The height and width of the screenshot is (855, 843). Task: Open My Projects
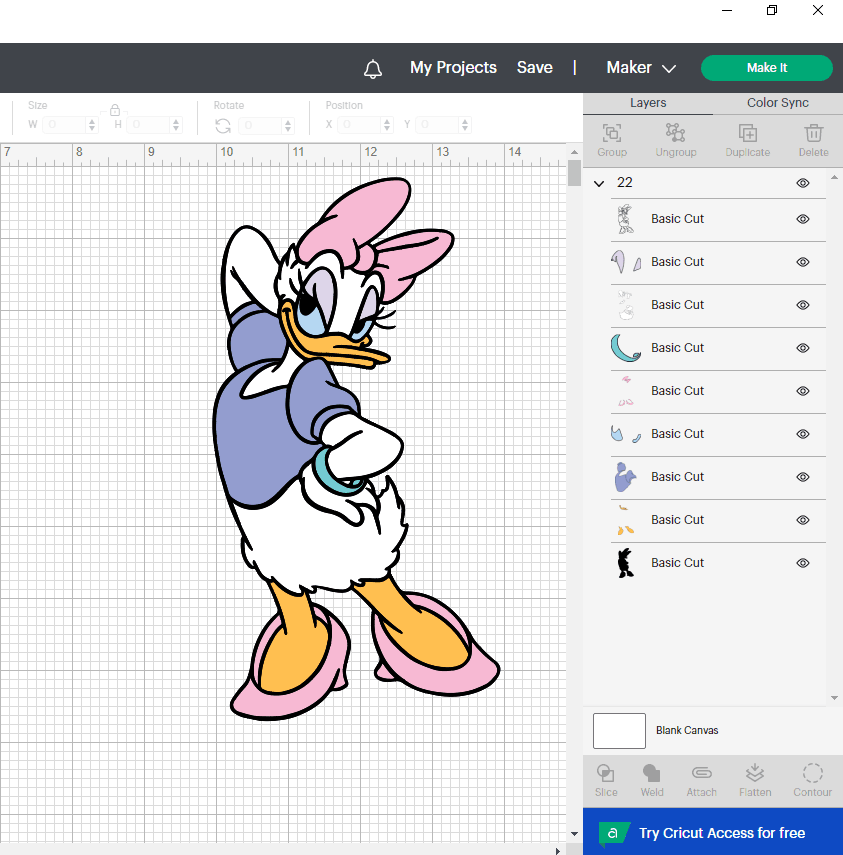[x=453, y=68]
